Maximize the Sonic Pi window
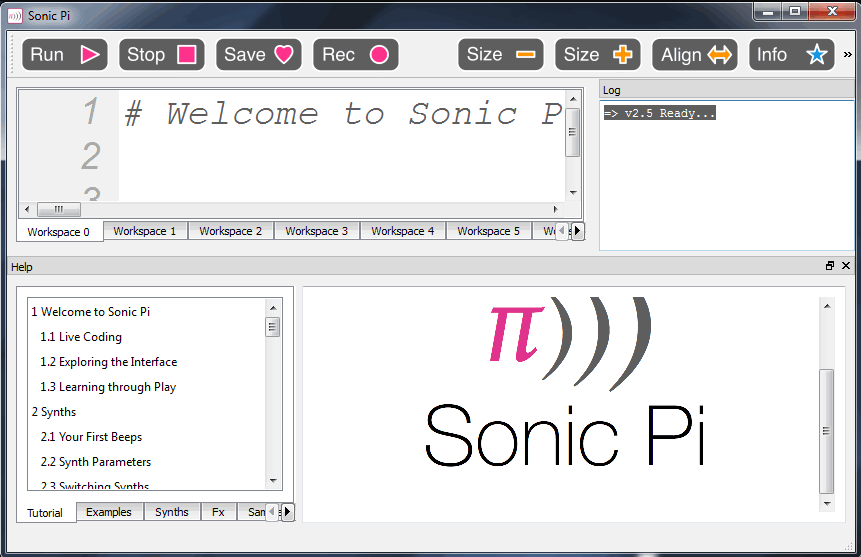861x557 pixels. 795,11
